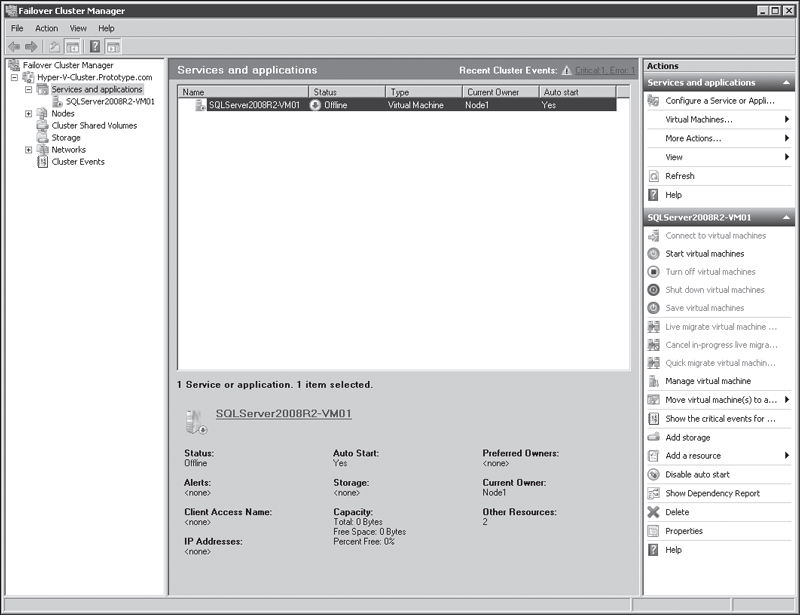Open the Add a resource submenu arrow
The width and height of the screenshot is (800, 615).
[x=787, y=456]
